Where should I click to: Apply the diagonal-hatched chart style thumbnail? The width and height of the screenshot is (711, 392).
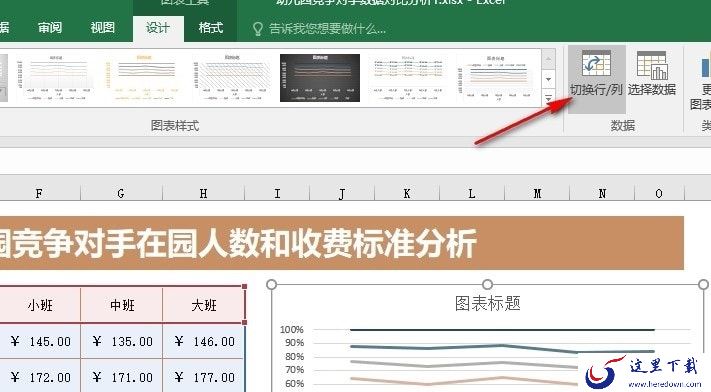tap(231, 78)
